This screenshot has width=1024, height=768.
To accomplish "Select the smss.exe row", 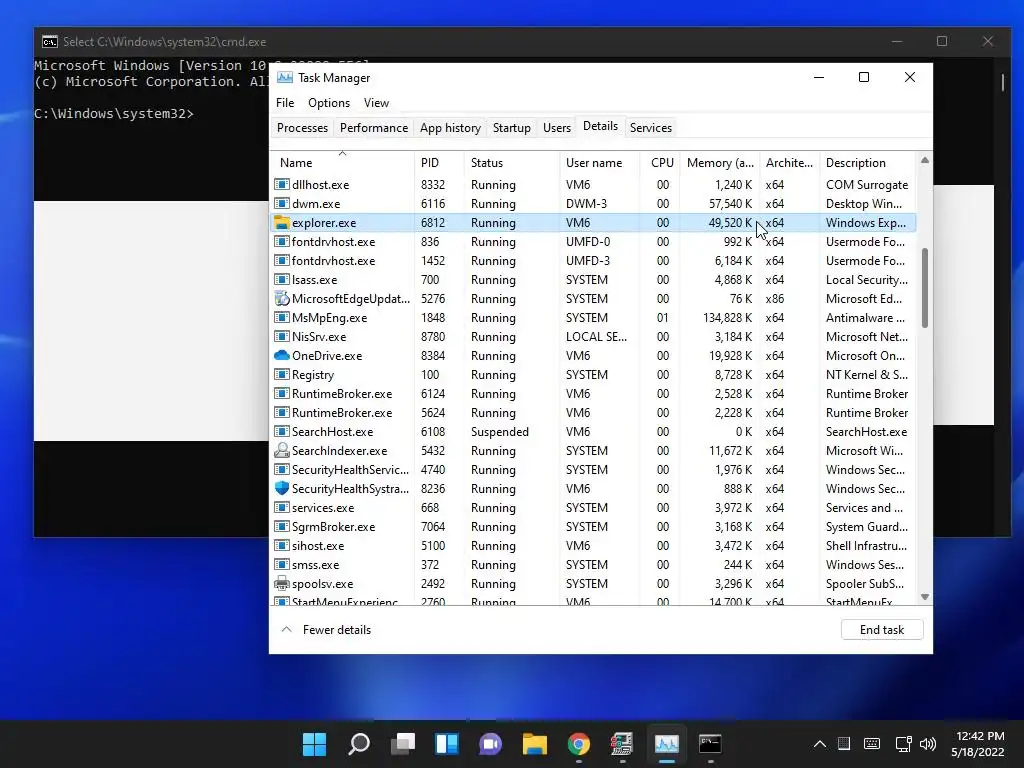I will 593,565.
